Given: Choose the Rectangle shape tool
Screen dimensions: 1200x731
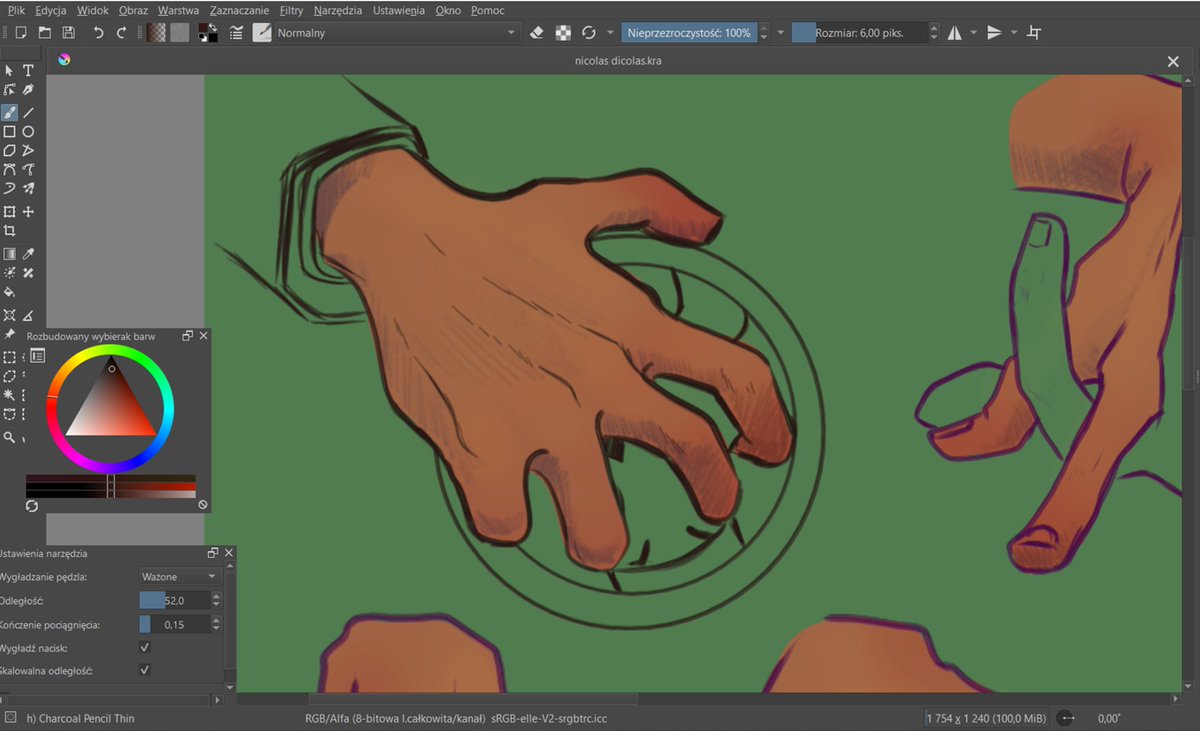Looking at the screenshot, I should click(9, 132).
